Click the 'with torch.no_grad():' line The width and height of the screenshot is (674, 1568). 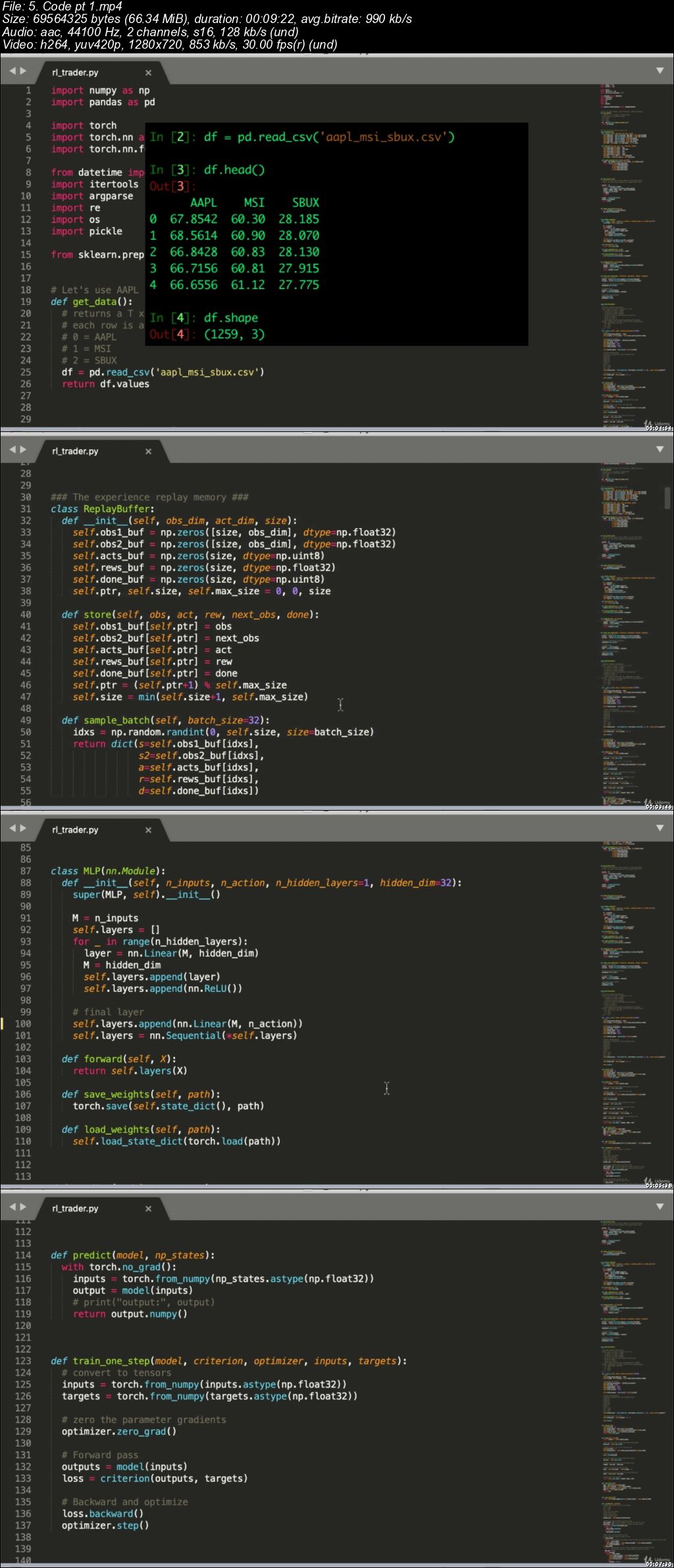click(x=119, y=1267)
